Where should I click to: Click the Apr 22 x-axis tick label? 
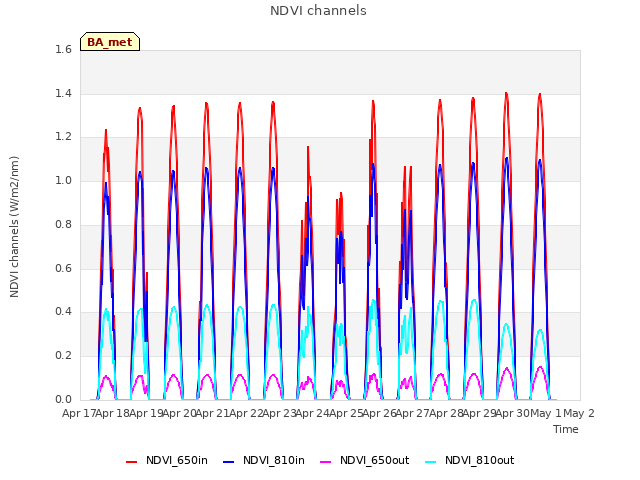(x=246, y=413)
